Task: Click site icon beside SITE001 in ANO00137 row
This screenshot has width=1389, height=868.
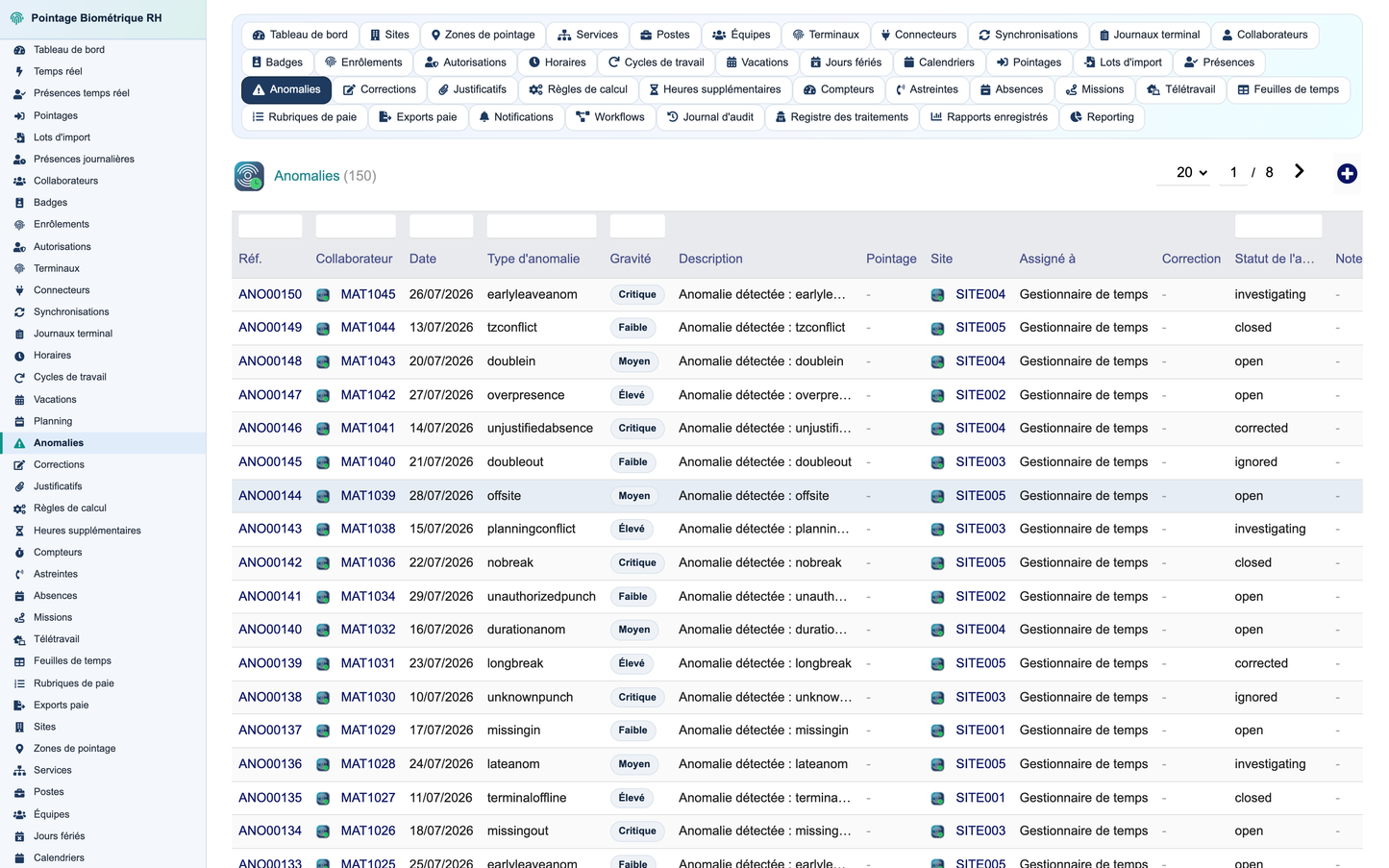Action: [x=937, y=731]
